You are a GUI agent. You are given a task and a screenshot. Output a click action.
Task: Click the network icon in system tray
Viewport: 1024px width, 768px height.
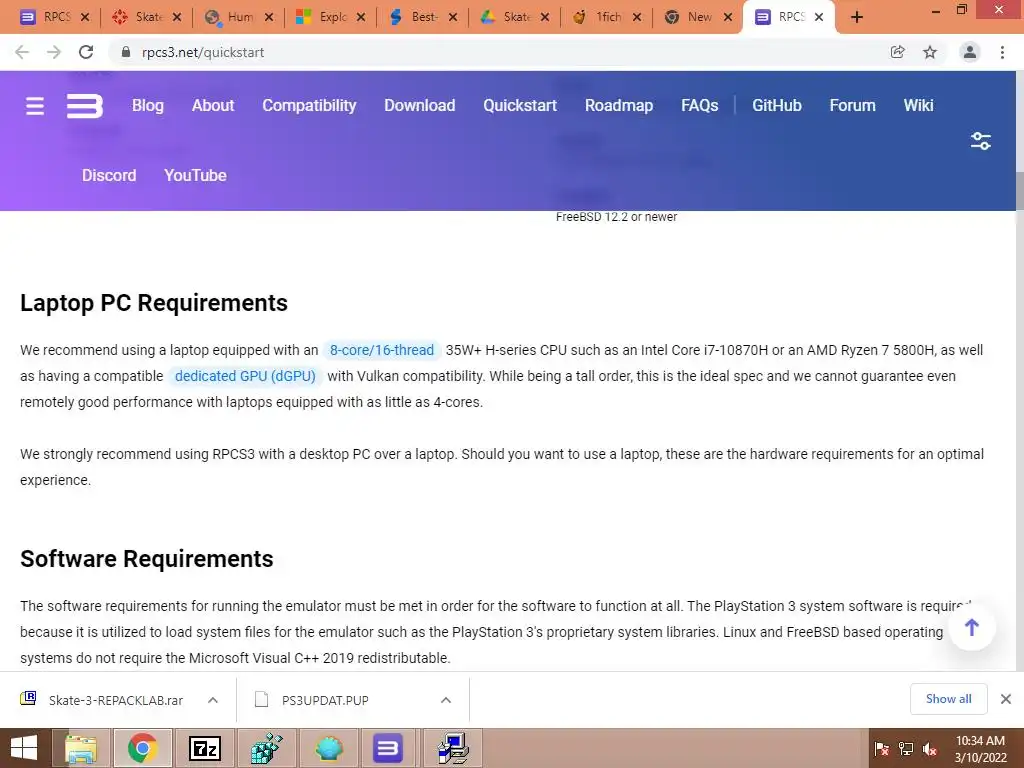[906, 749]
